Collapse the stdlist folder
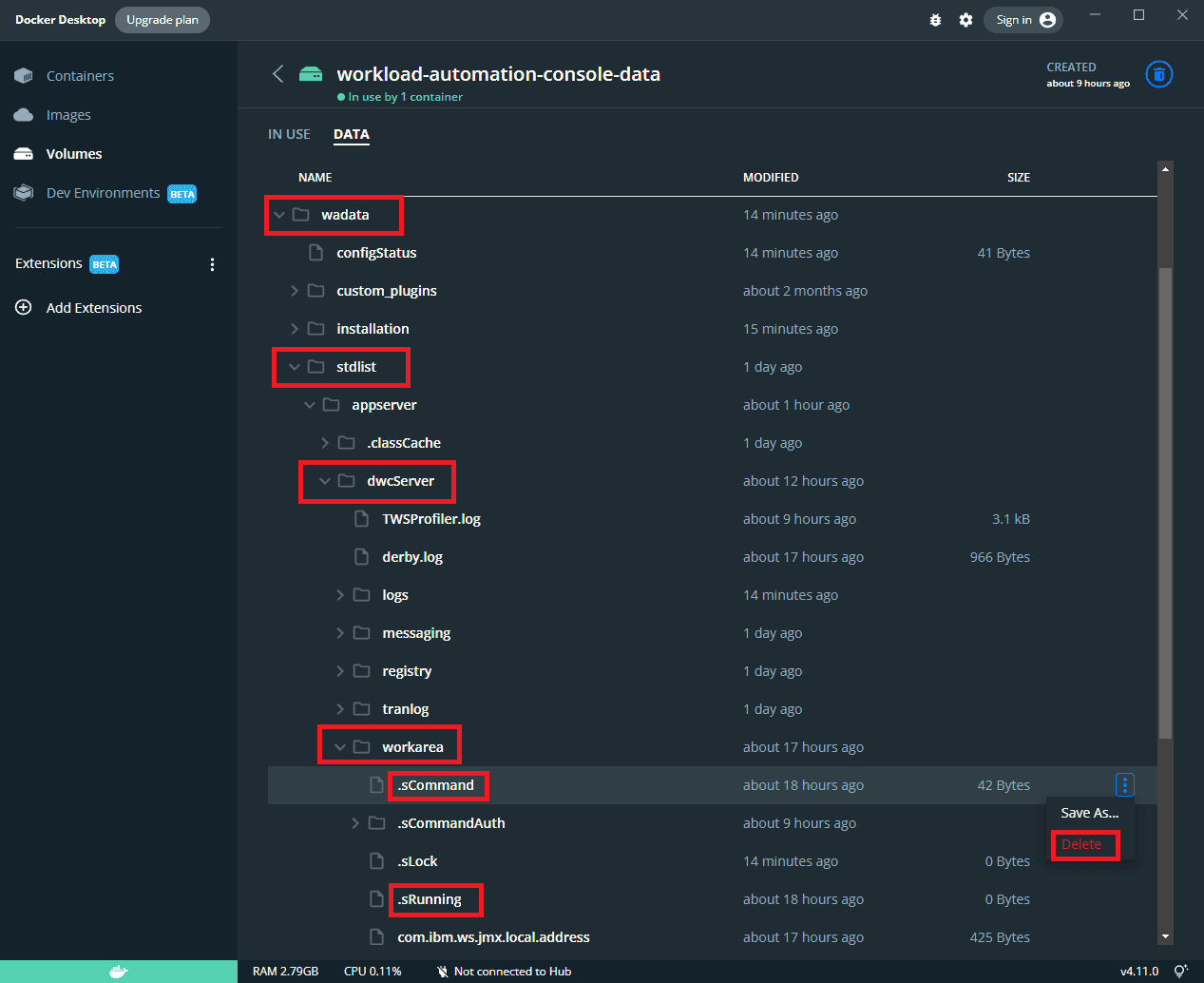 click(295, 367)
